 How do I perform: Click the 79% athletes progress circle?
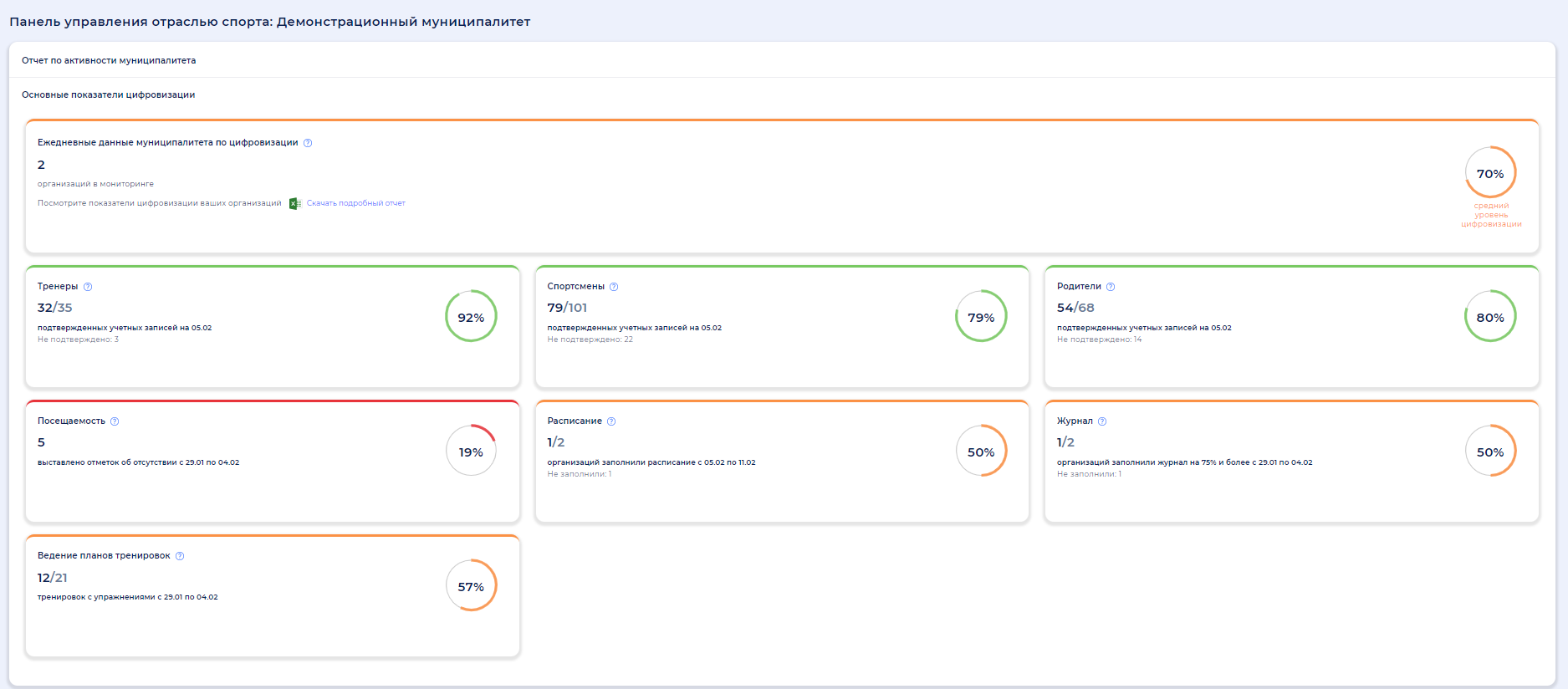pyautogui.click(x=981, y=317)
